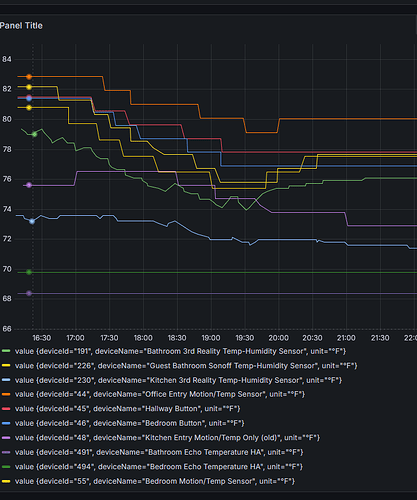Select the Bedroom Button legend entry
This screenshot has height=500, width=417.
(130, 423)
